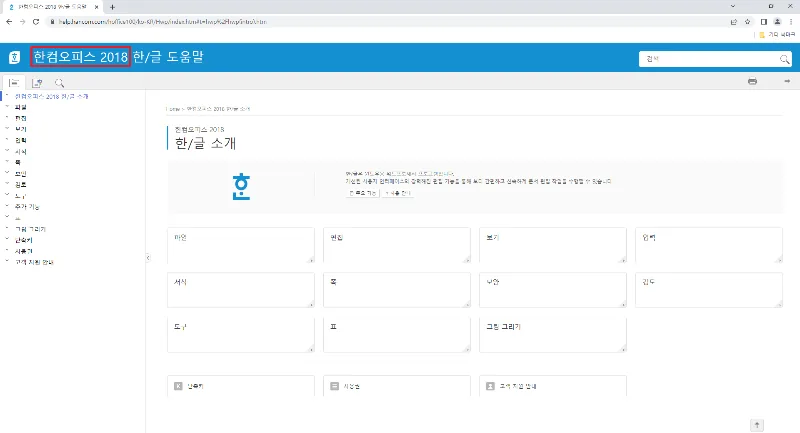Click the Hancom logo icon in blue header
This screenshot has height=433, width=800.
14,57
